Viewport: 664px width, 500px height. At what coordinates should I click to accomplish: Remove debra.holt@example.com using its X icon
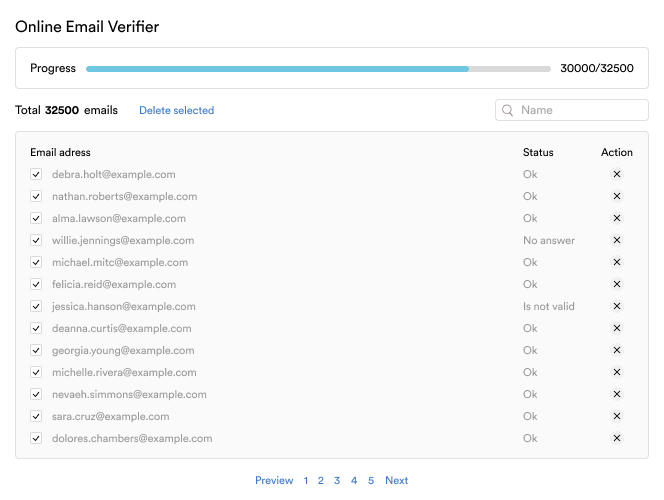617,174
